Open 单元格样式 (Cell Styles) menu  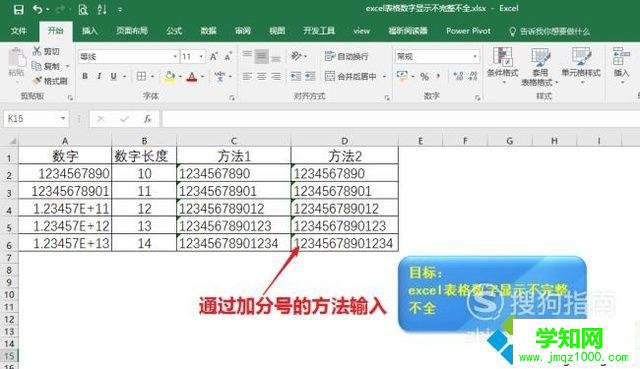tap(581, 65)
